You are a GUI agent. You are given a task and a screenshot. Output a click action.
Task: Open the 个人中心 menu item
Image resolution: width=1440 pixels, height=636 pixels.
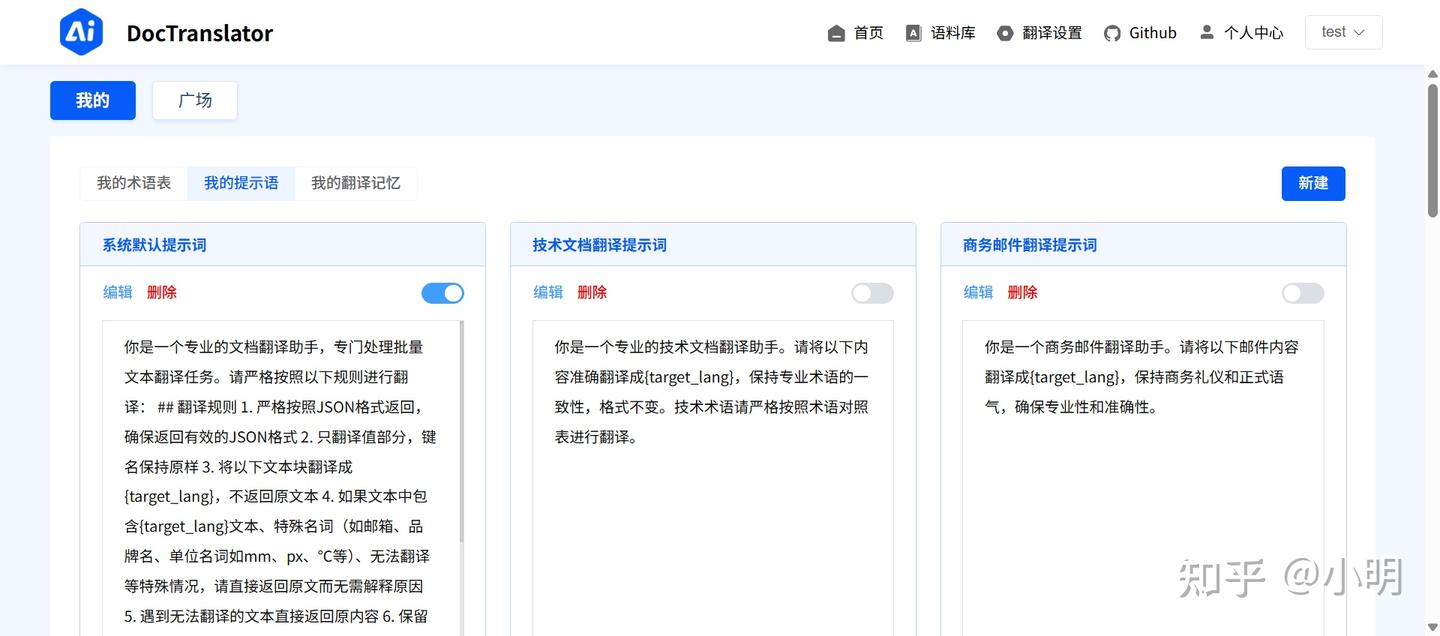(1254, 33)
